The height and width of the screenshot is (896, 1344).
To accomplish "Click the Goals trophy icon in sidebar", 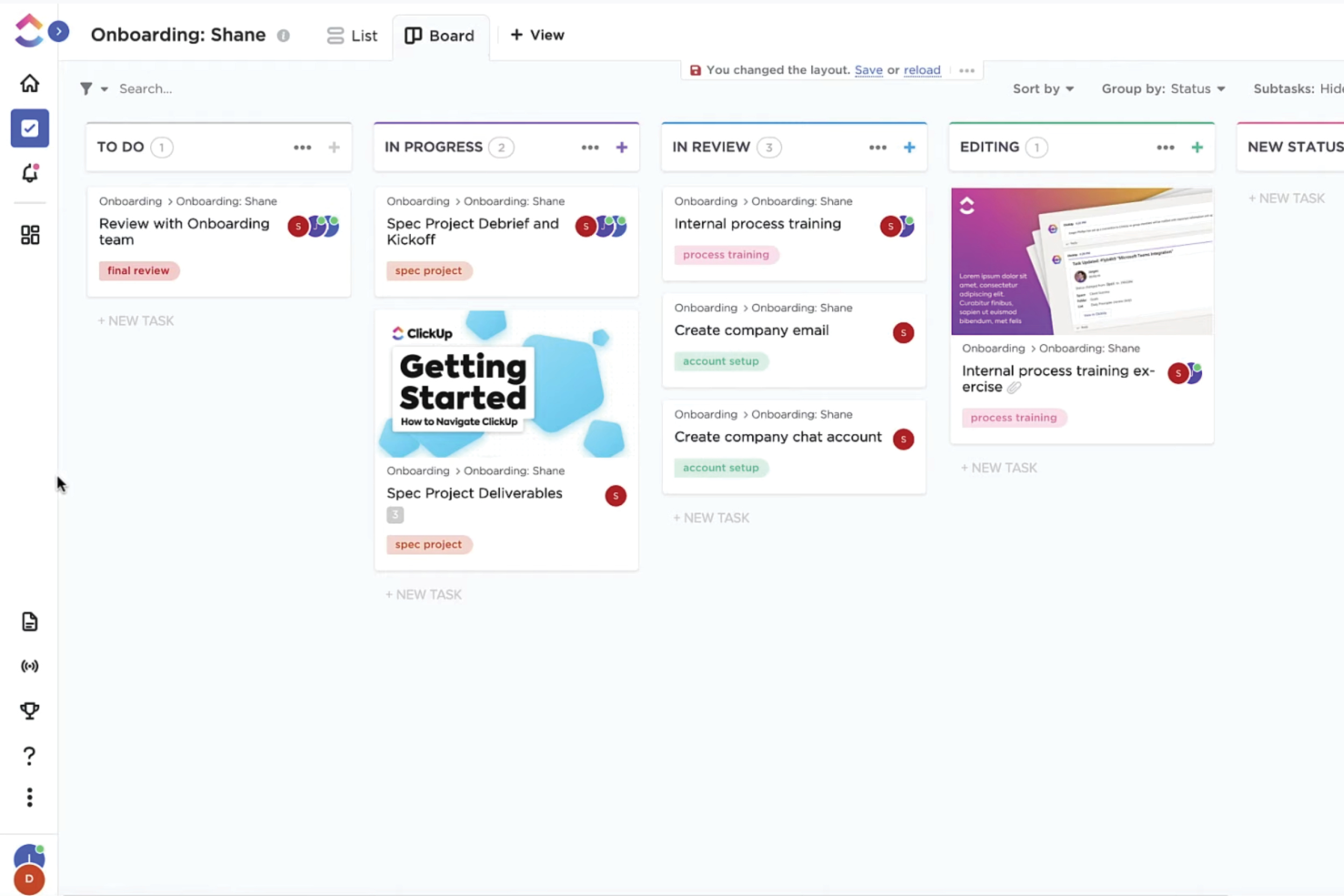I will coord(29,710).
